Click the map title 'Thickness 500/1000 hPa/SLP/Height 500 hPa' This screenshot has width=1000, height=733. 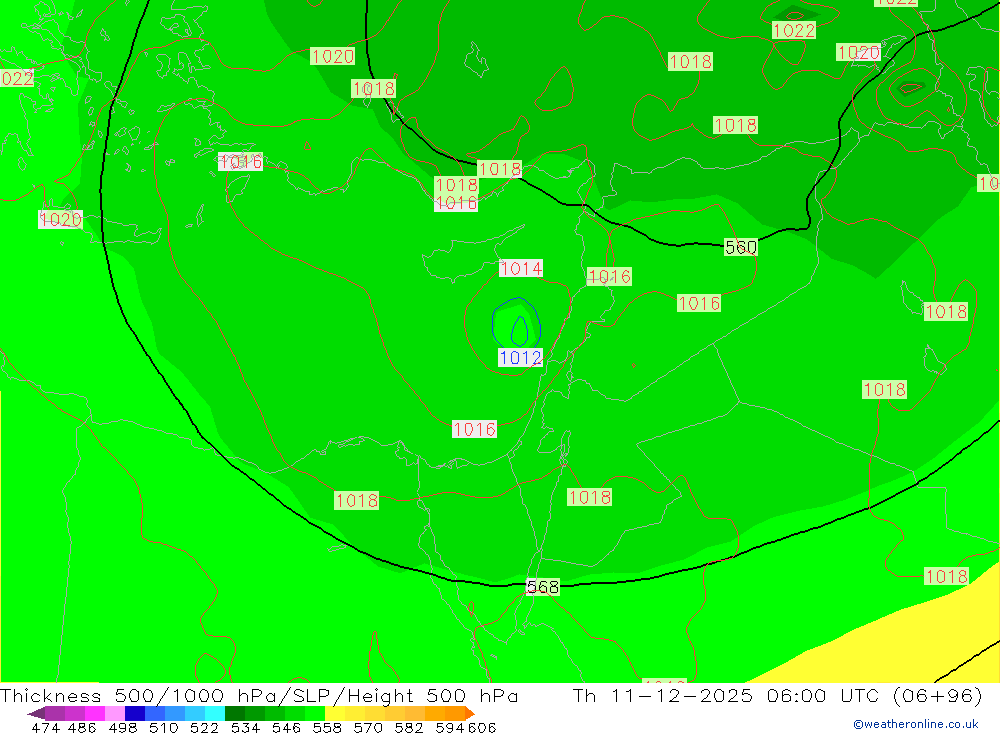click(x=259, y=695)
